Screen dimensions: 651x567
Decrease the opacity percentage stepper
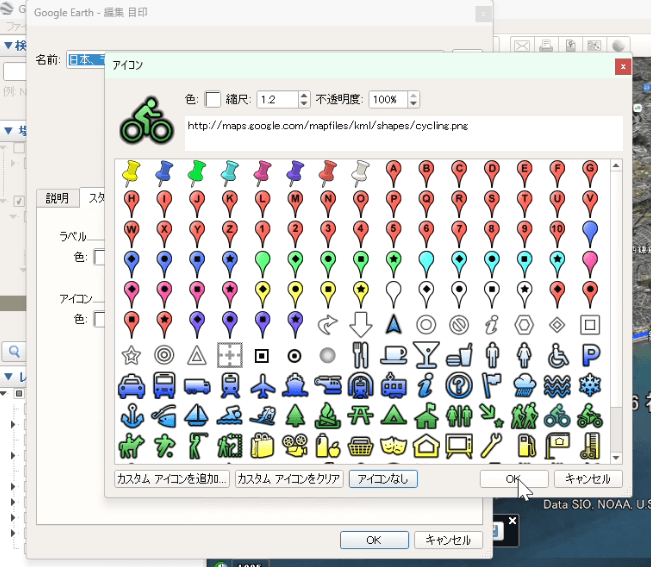[x=414, y=104]
